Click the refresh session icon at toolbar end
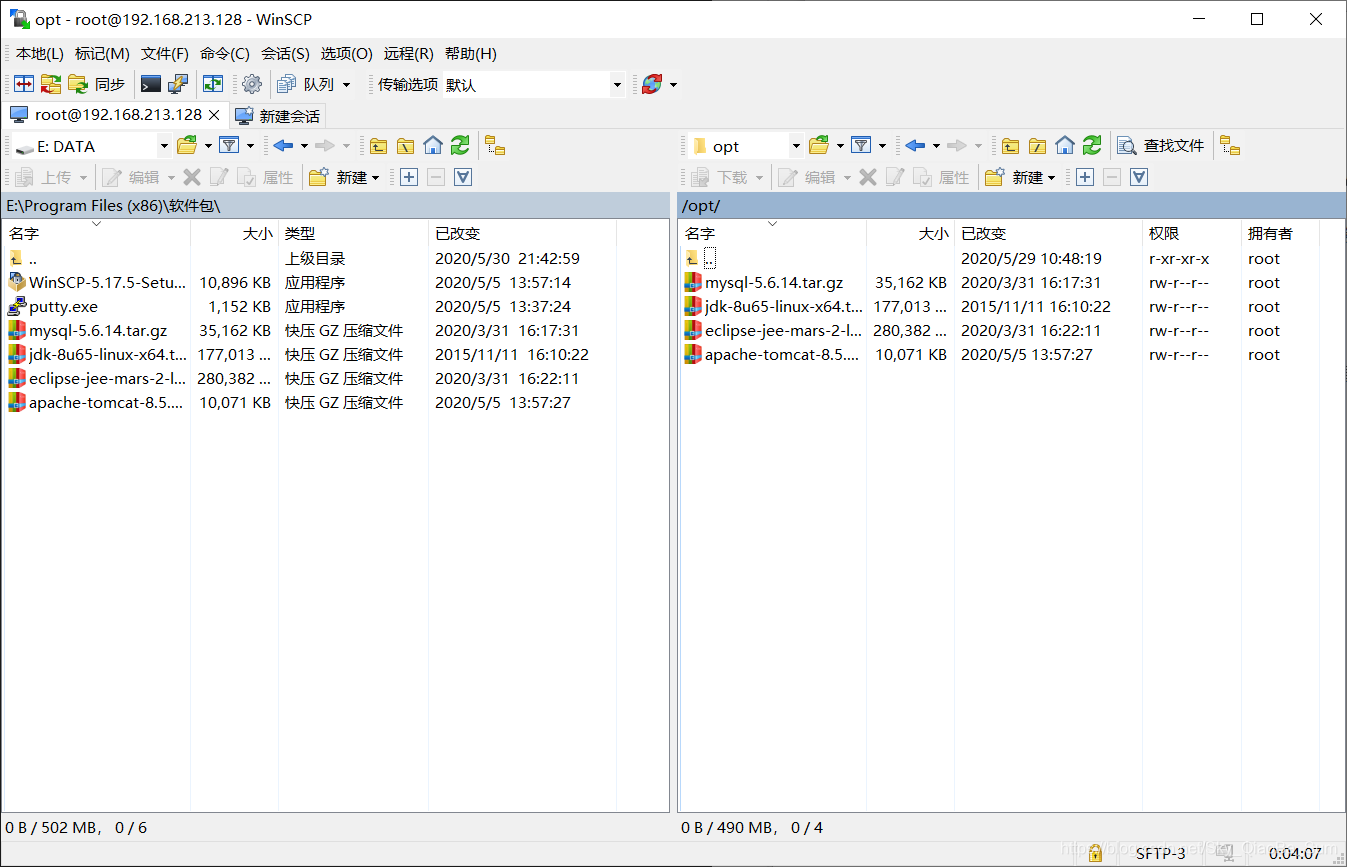The height and width of the screenshot is (867, 1347). [x=652, y=84]
